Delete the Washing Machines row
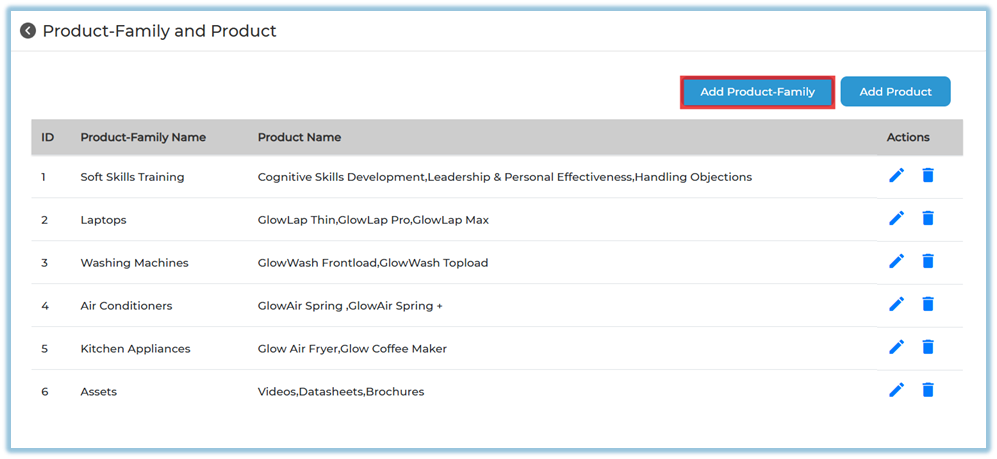The height and width of the screenshot is (459, 997). click(x=927, y=261)
